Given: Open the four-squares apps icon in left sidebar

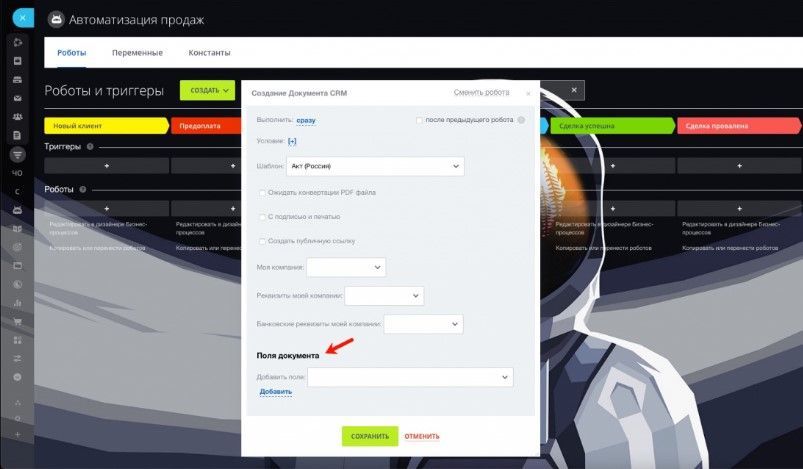Looking at the screenshot, I should [x=17, y=340].
